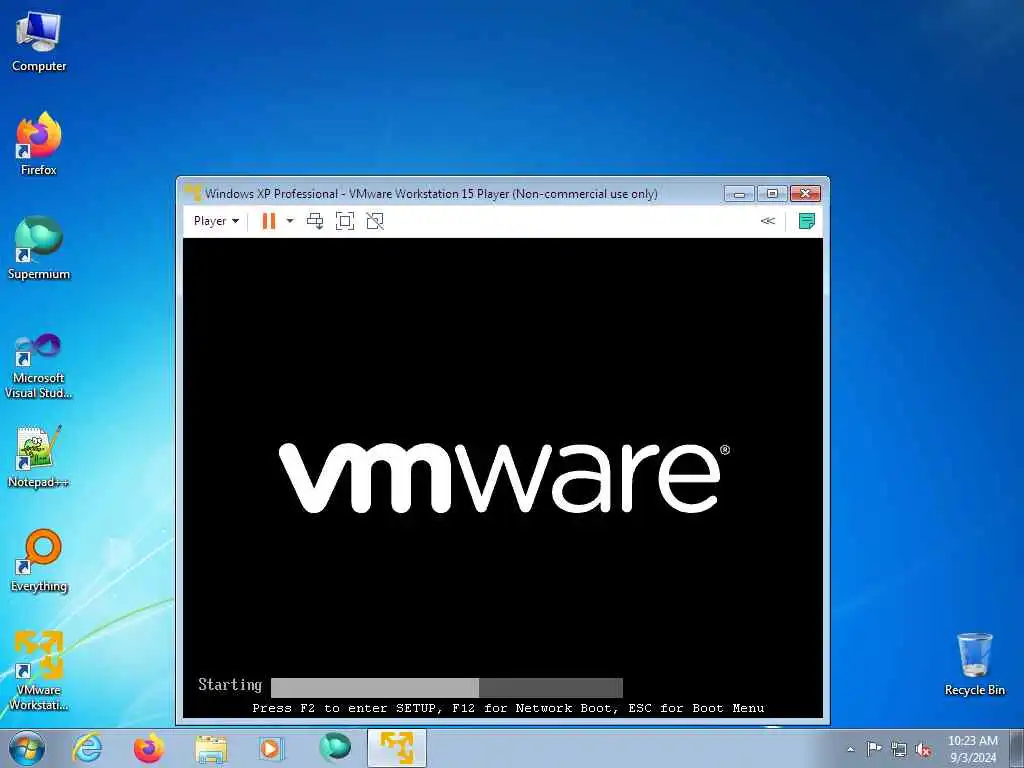
Task: Click the active VMware Player taskbar button
Action: point(396,748)
